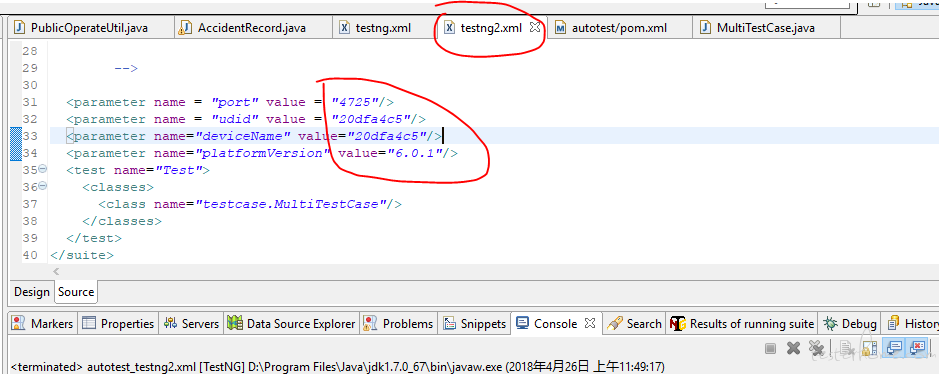Open the Problems view
Screen dimensions: 939x374
click(398, 324)
